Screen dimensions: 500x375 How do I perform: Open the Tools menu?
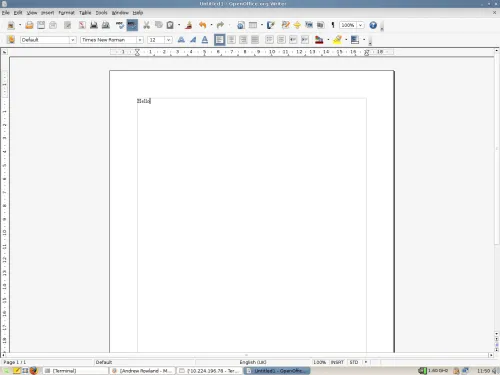tap(102, 13)
